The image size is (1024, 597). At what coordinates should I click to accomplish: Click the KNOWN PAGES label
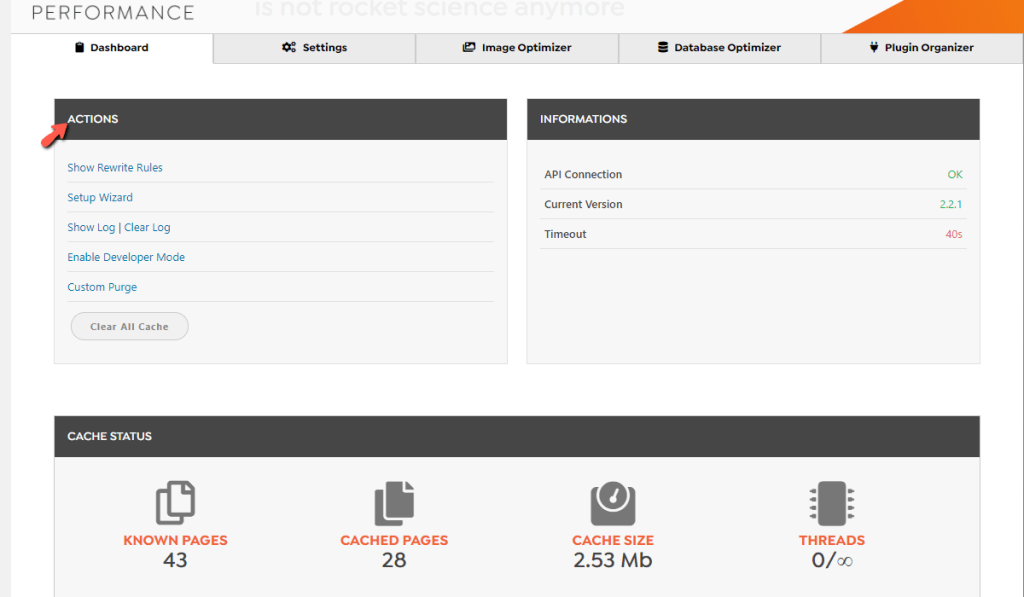click(x=175, y=540)
